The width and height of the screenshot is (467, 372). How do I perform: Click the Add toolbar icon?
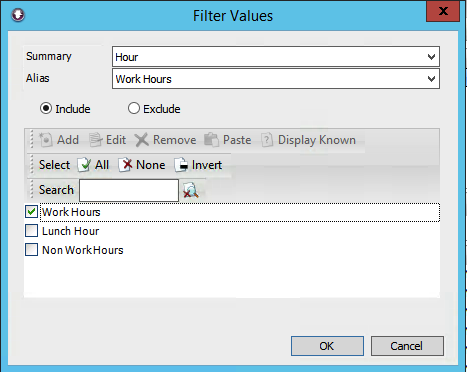(46, 140)
